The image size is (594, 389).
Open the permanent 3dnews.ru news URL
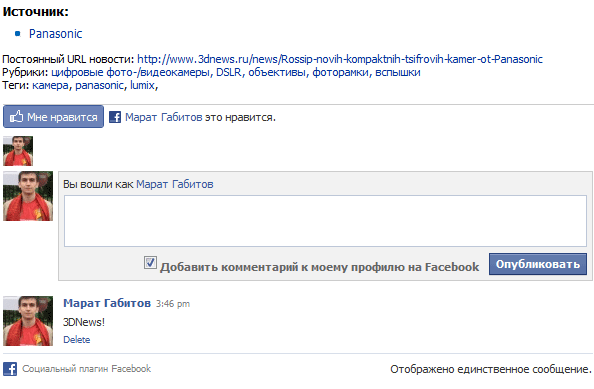click(x=340, y=59)
